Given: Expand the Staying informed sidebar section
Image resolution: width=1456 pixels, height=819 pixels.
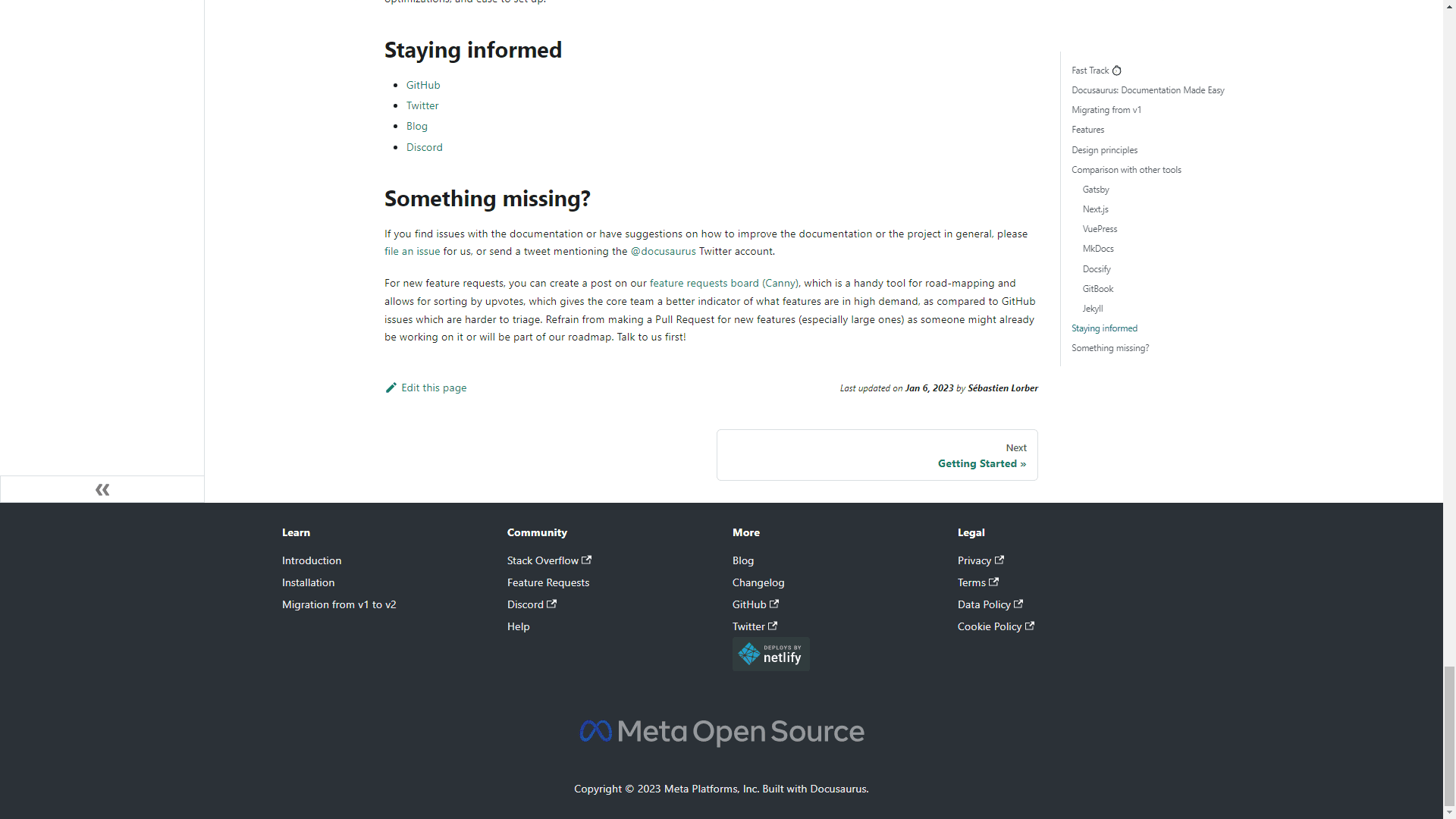Looking at the screenshot, I should coord(1104,327).
